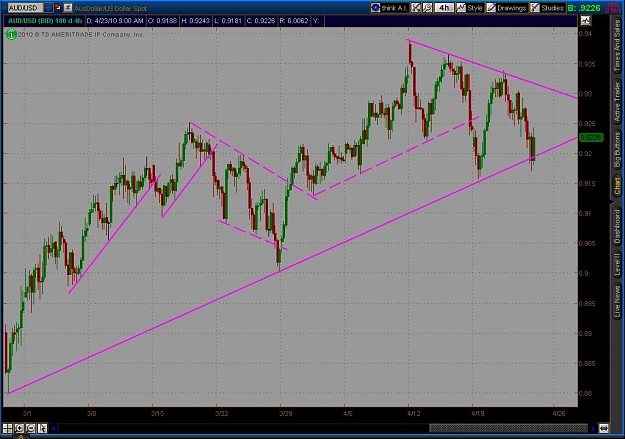
Task: Click the crosshair expand icon in the toolbar
Action: [x=416, y=8]
